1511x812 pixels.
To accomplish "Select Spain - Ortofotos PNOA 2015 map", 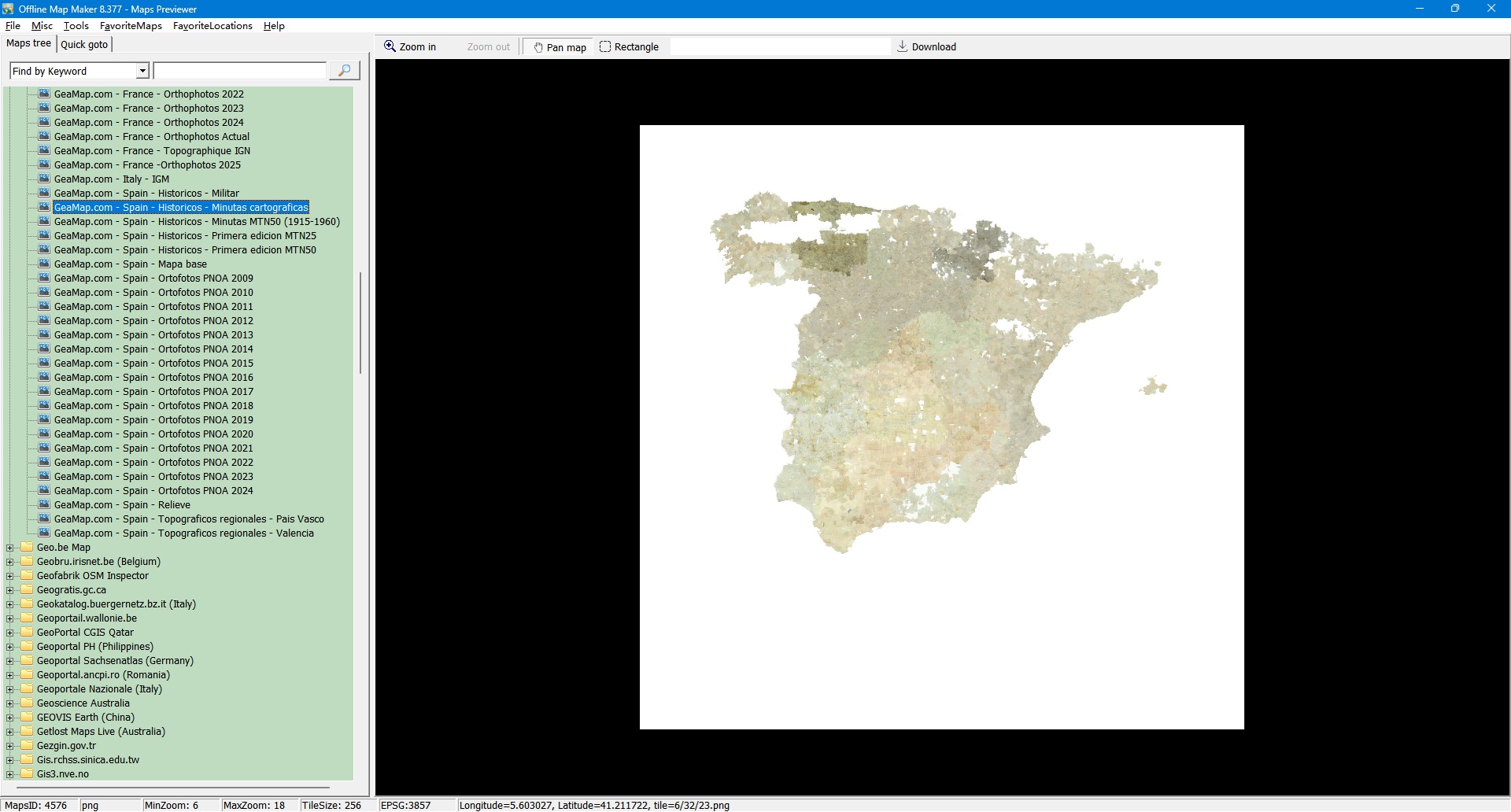I will (x=153, y=364).
